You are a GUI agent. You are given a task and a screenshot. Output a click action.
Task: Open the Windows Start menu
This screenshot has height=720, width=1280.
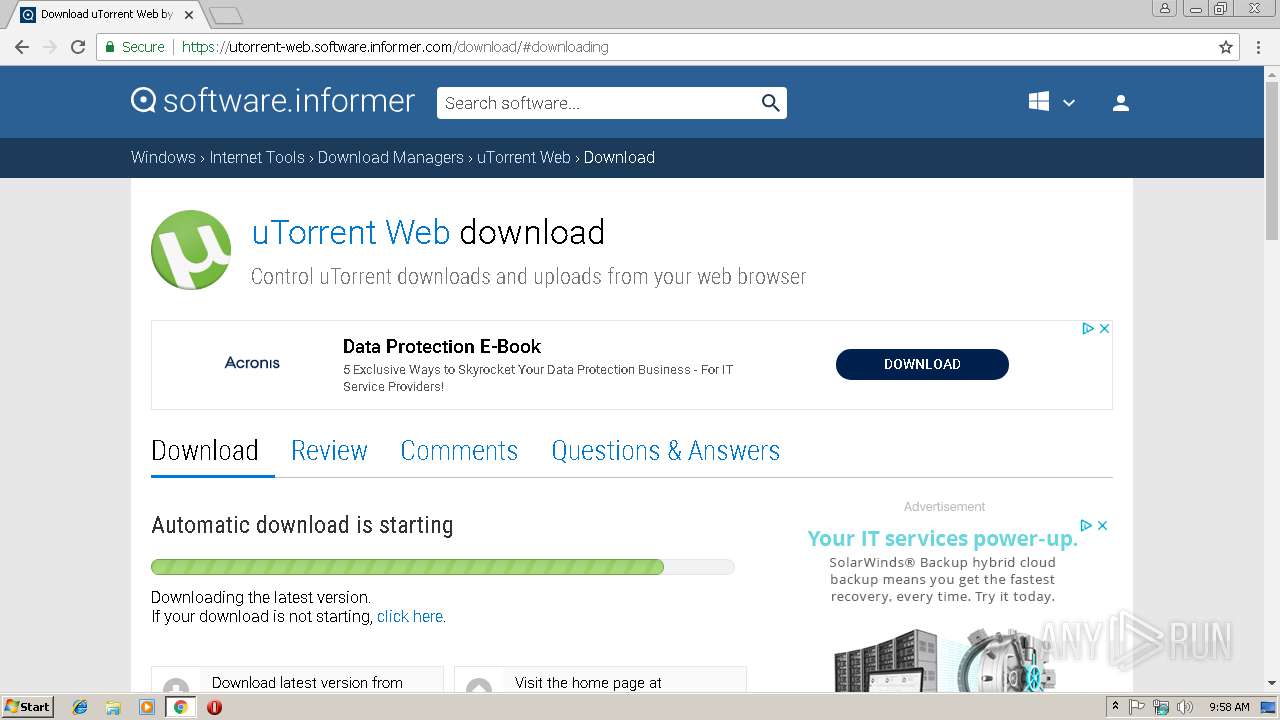coord(28,706)
